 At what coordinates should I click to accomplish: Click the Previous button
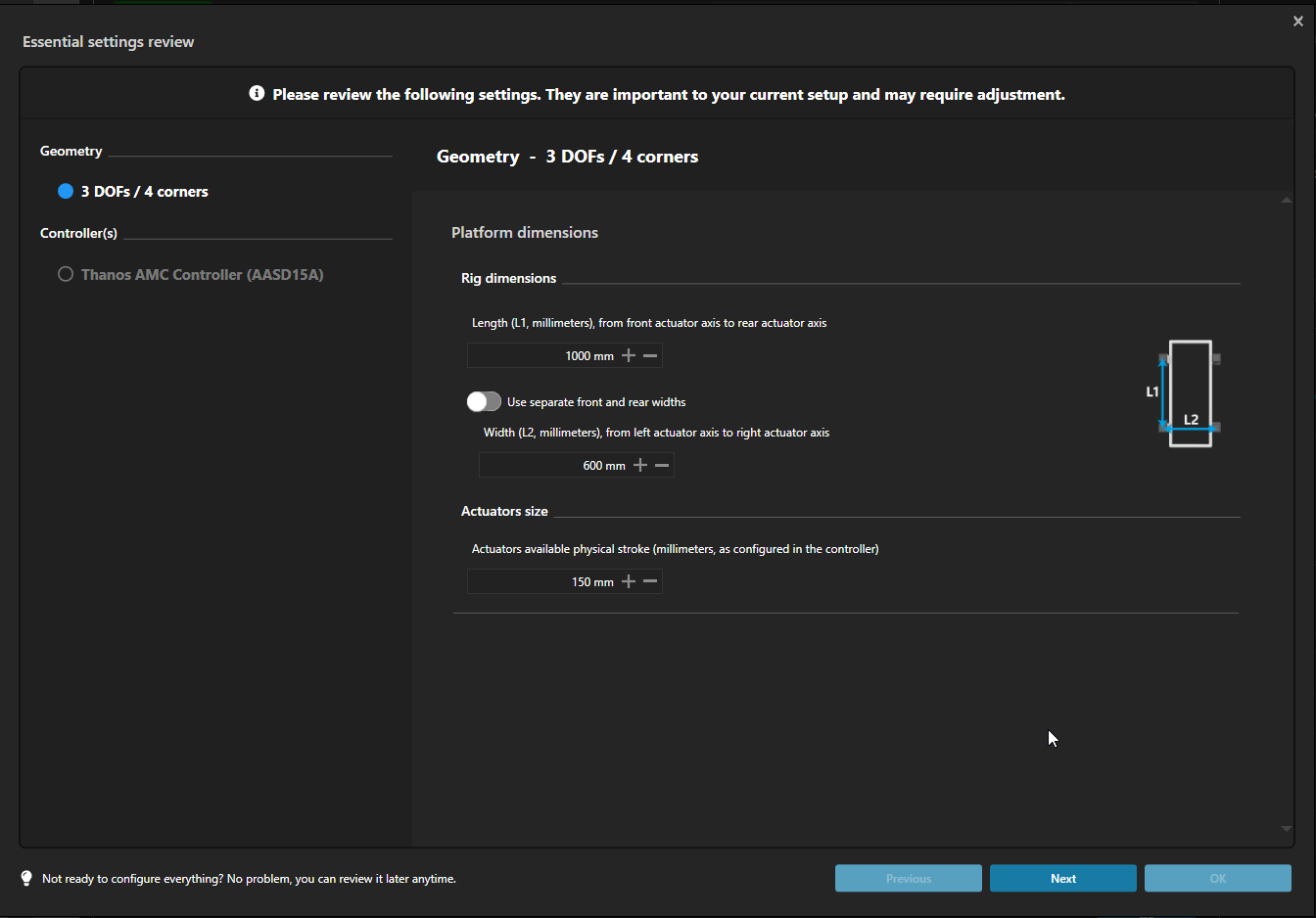coord(908,879)
